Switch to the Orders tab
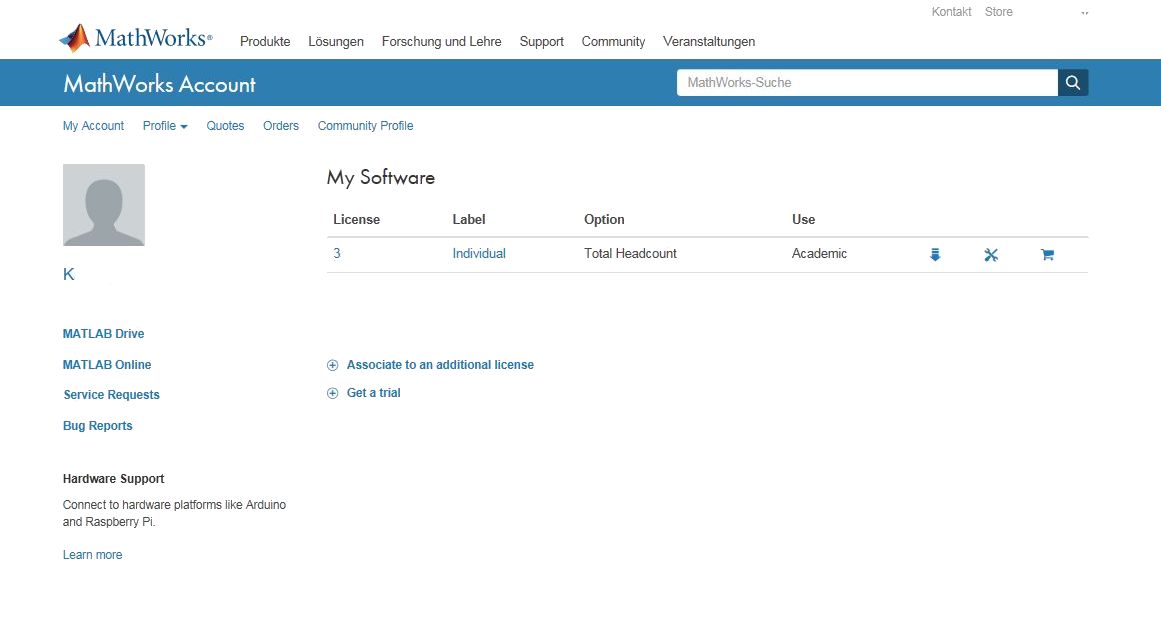Viewport: 1161px width, 620px height. click(x=281, y=126)
